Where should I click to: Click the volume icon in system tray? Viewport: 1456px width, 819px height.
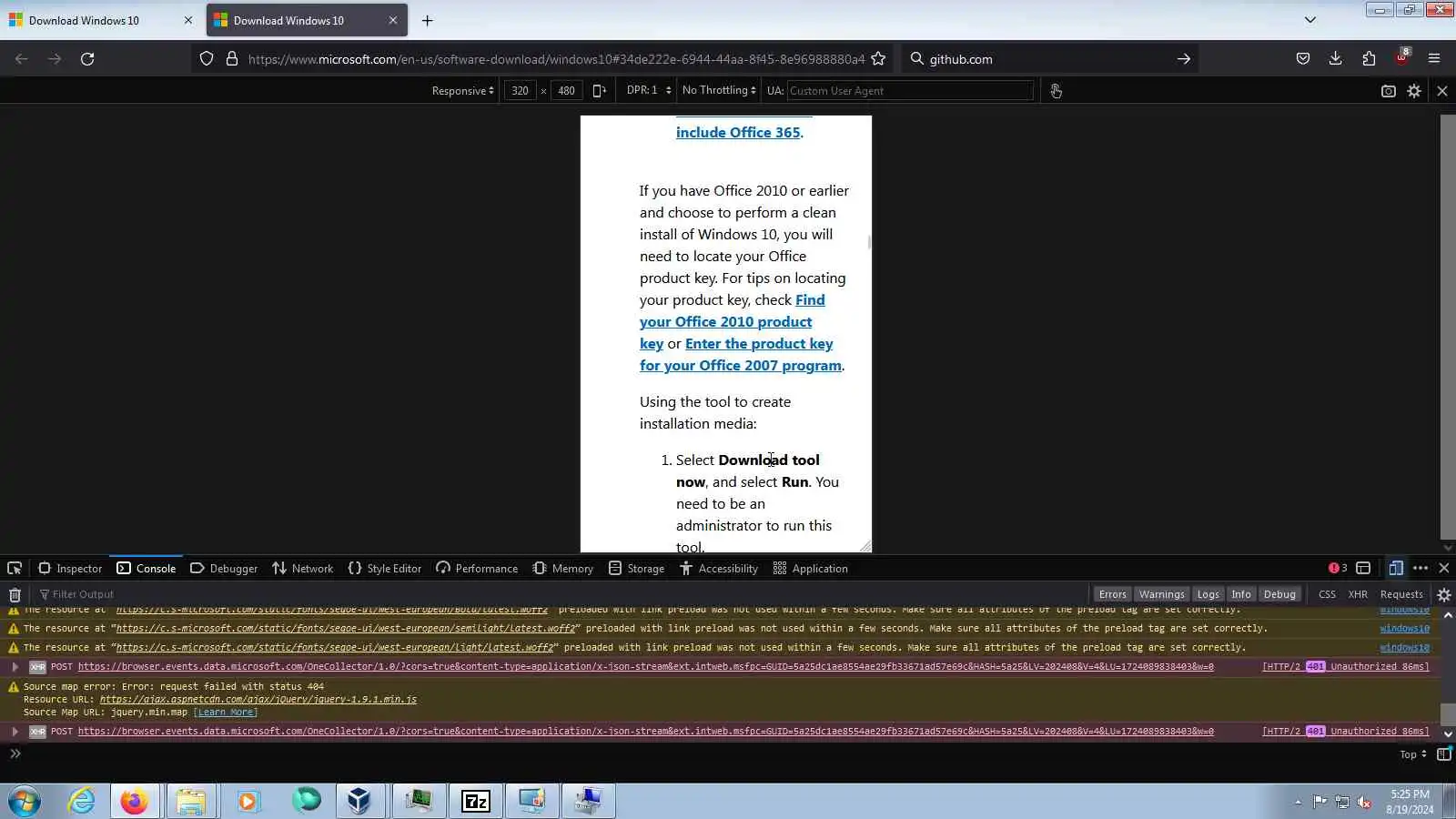[x=1364, y=802]
